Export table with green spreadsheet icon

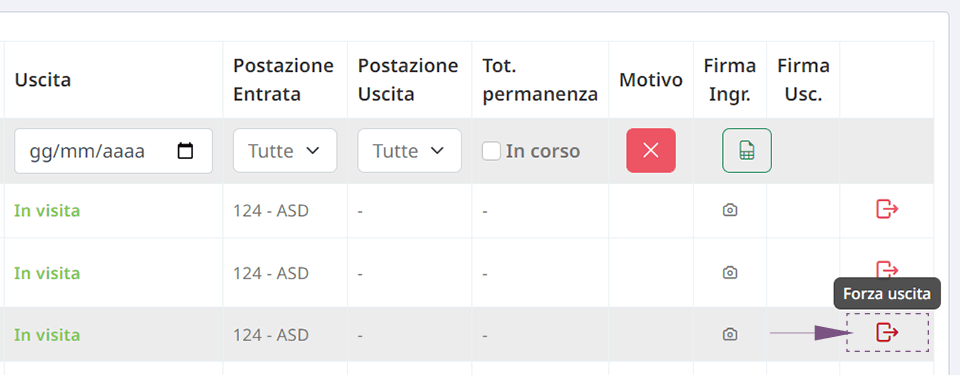(x=747, y=150)
